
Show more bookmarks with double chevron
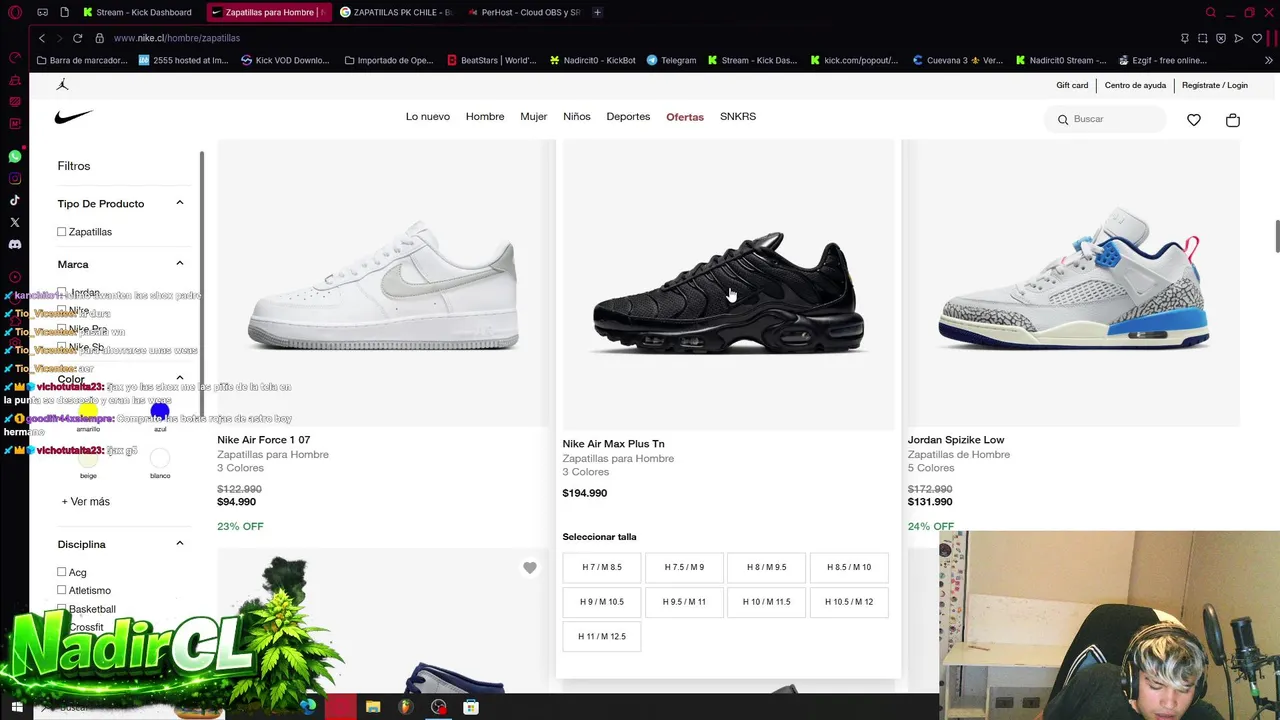(1269, 60)
